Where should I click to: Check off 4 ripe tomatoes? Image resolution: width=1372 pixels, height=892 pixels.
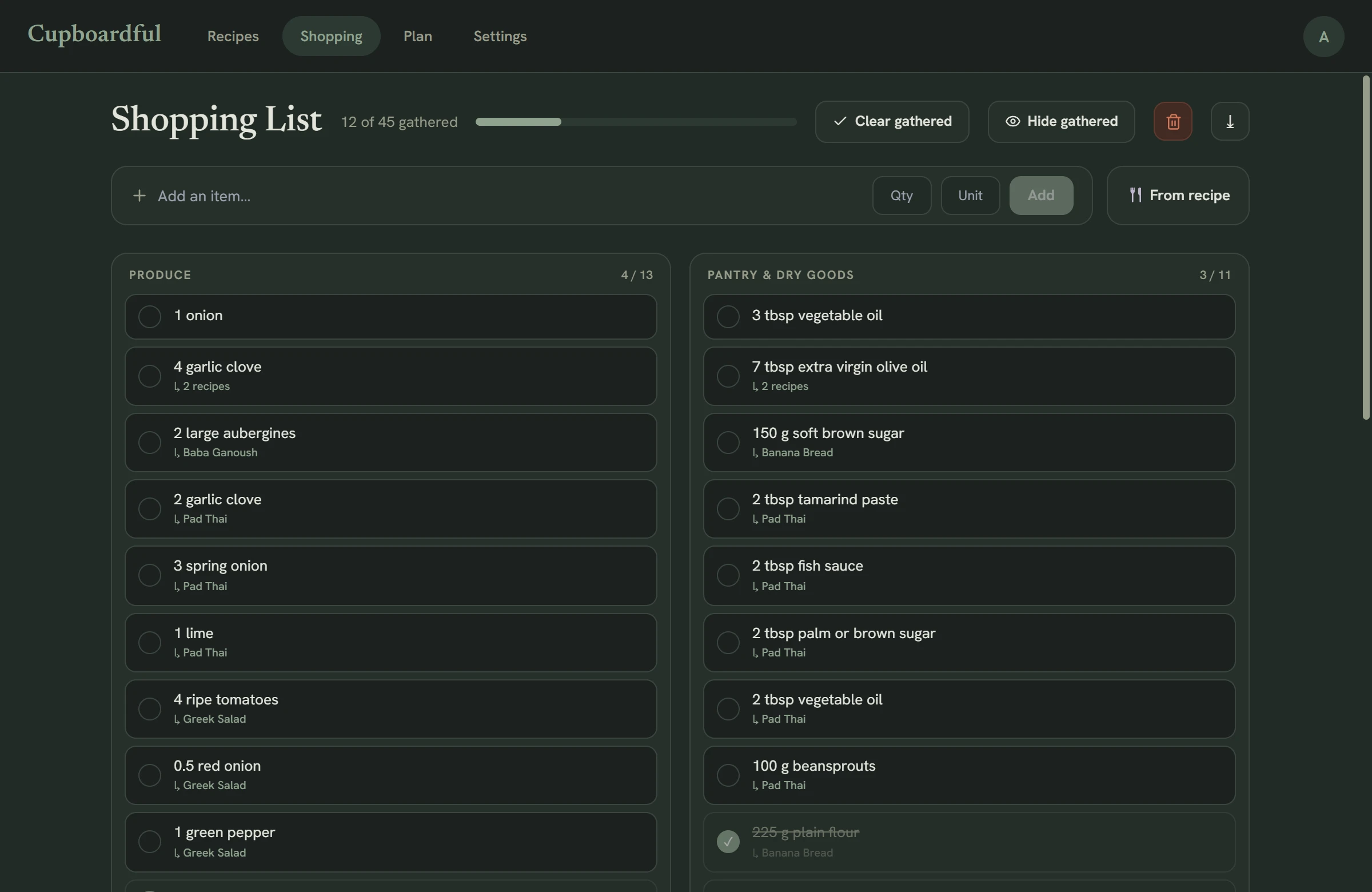click(x=149, y=708)
